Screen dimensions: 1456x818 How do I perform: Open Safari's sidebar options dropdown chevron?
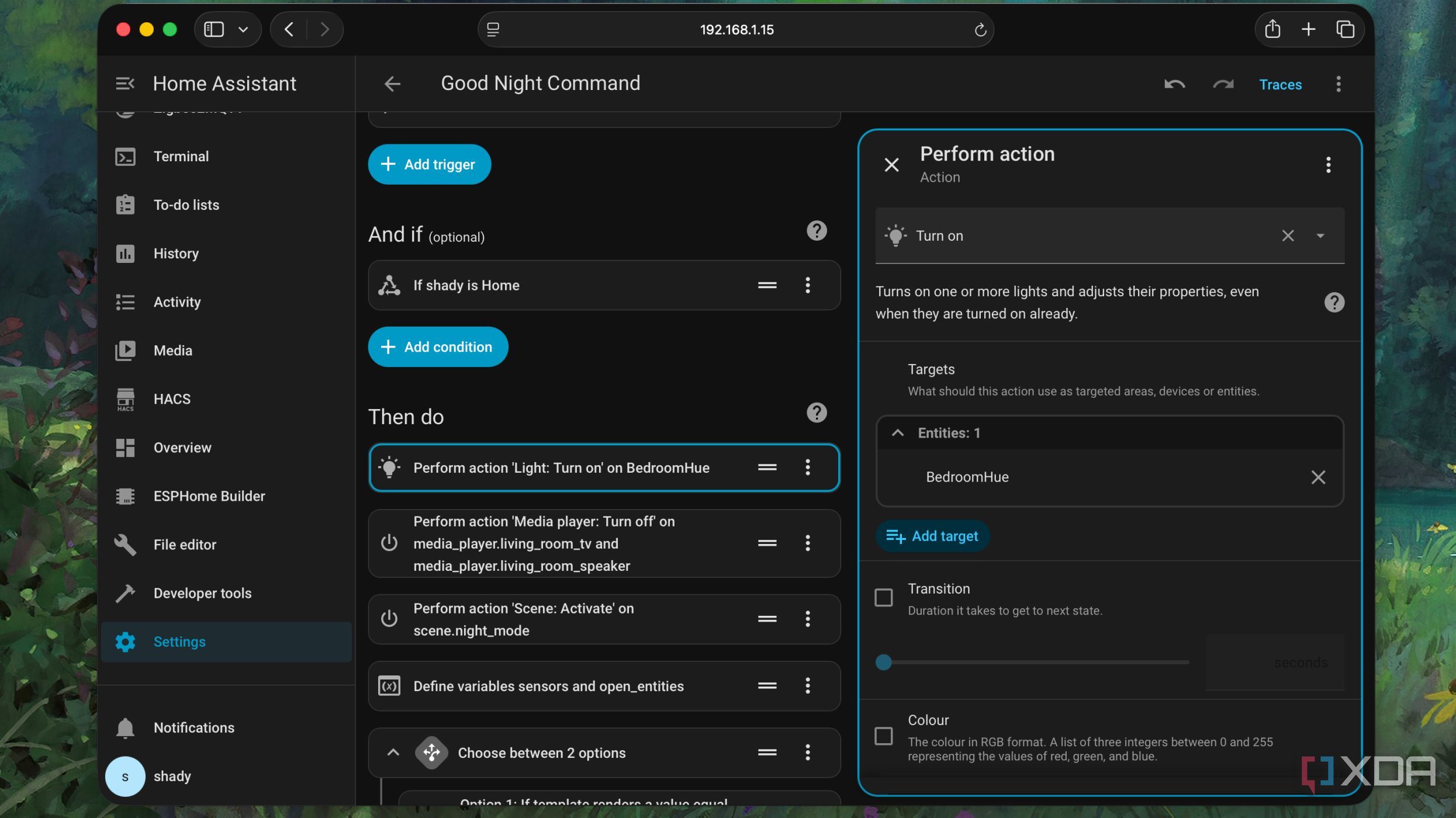tap(243, 30)
